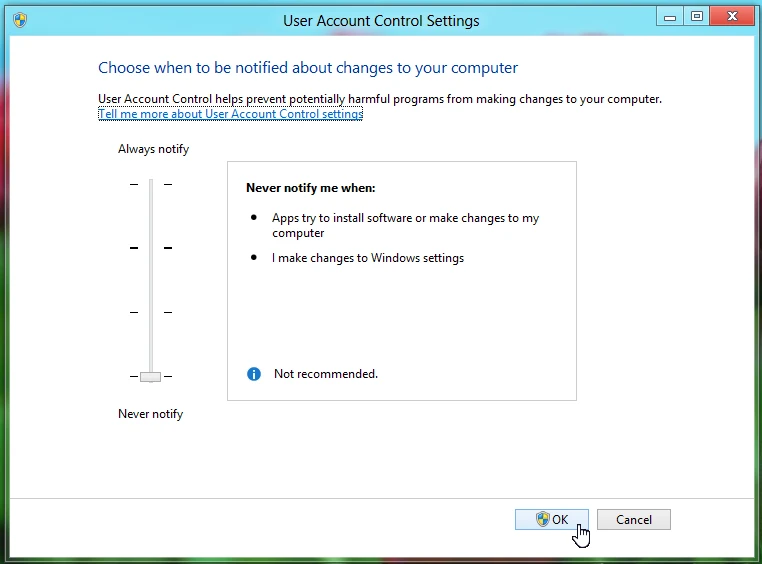Click the Never notify label below the slider

click(150, 414)
